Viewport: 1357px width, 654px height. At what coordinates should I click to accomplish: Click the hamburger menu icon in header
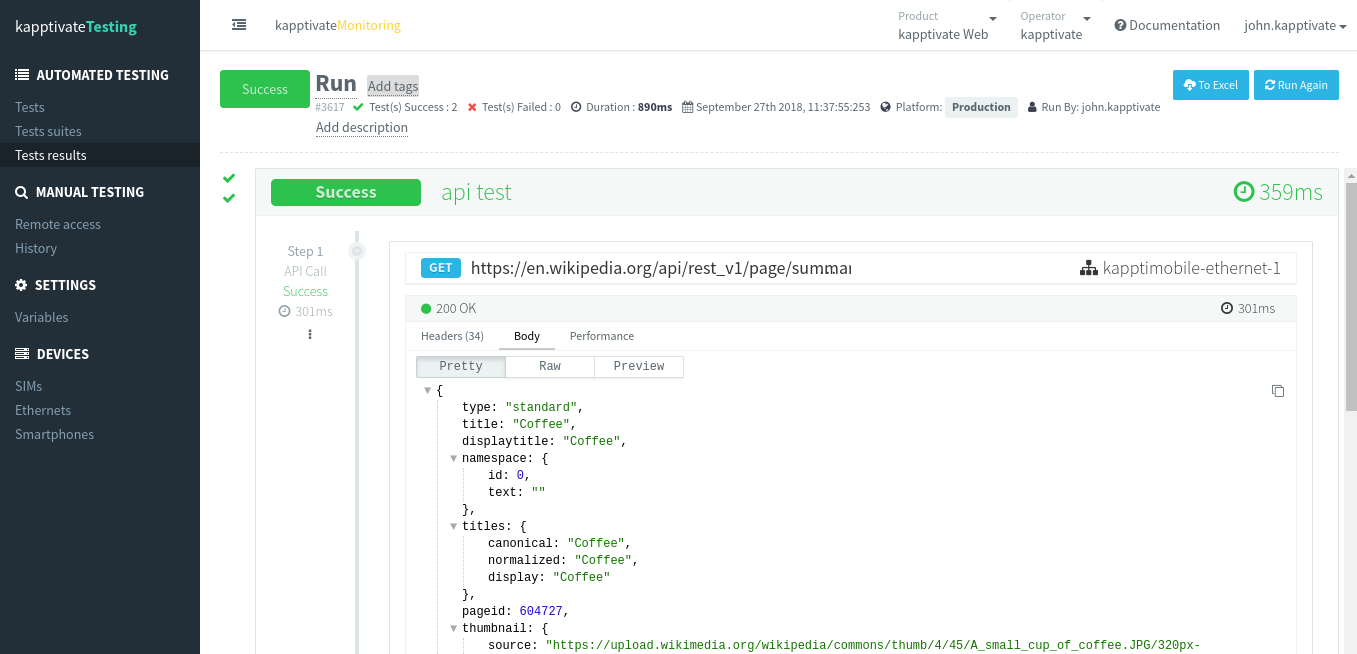click(239, 25)
